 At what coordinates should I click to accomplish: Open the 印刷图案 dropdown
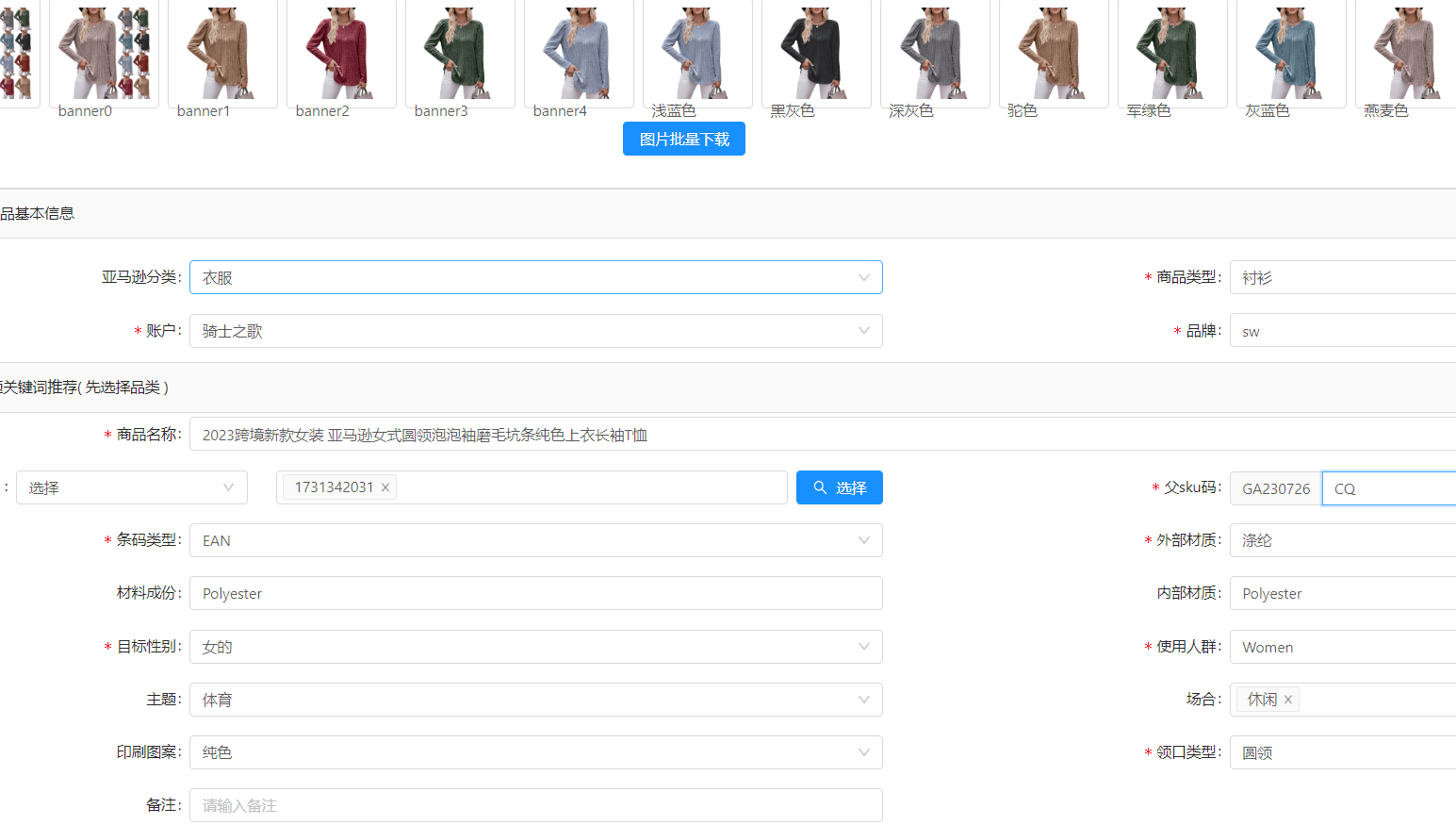tap(863, 752)
